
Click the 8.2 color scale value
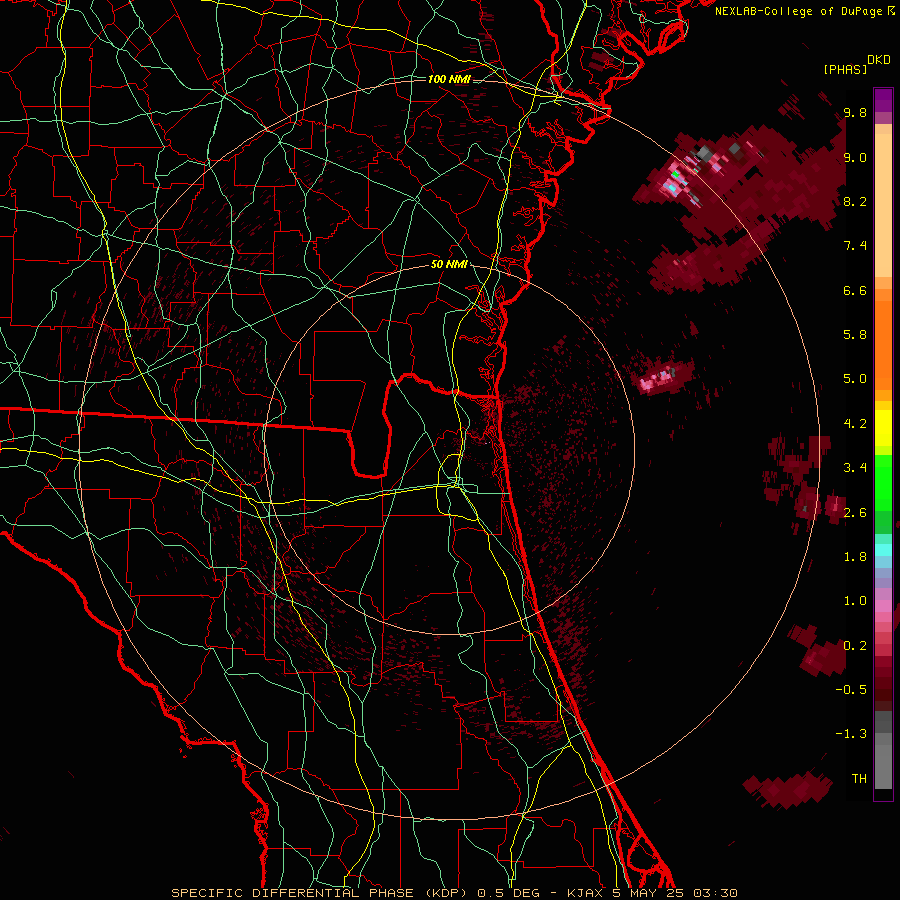pos(855,202)
